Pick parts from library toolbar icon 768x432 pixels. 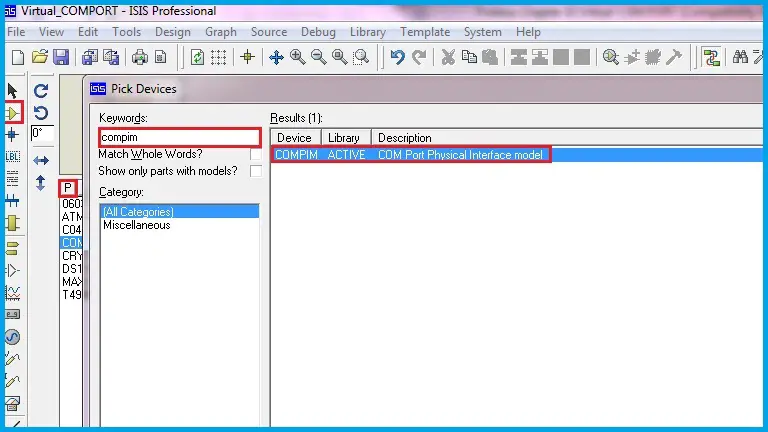tap(611, 57)
